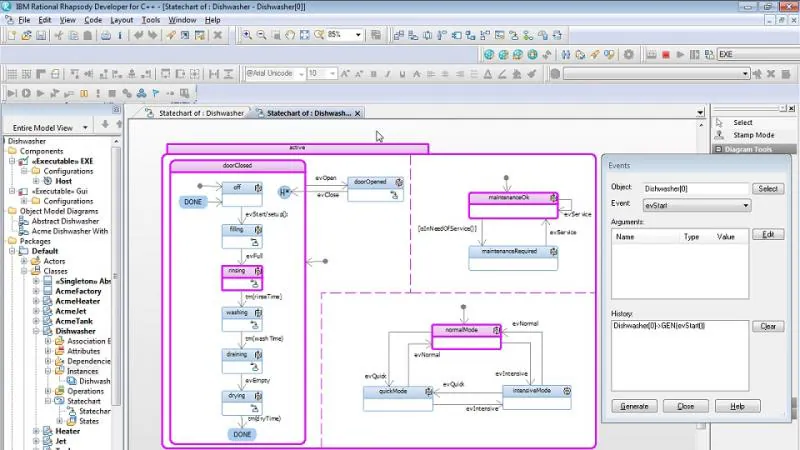Collapse the Executable EXE tree node
This screenshot has height=450, width=800.
12,161
